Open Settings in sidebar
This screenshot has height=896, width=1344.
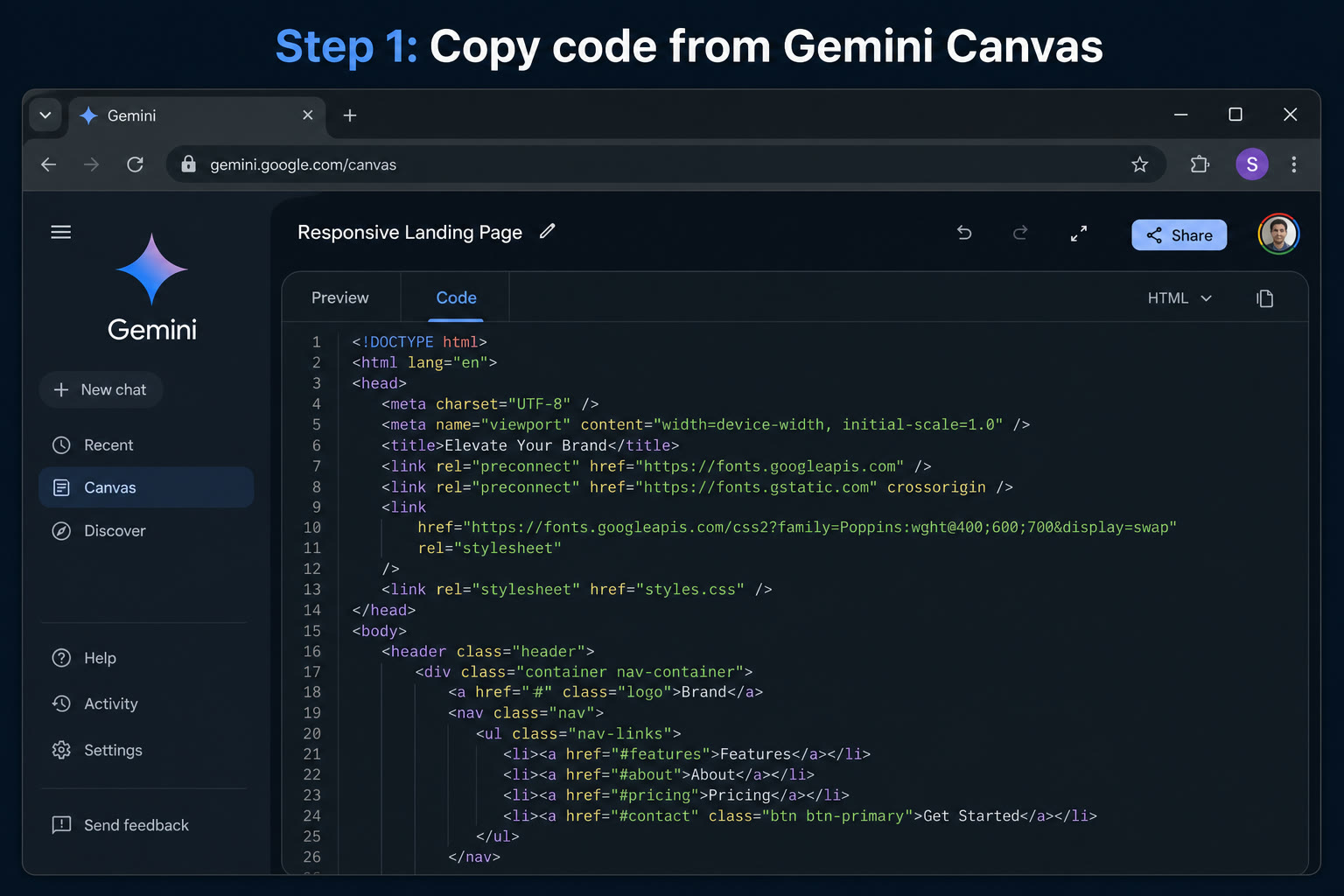146,750
